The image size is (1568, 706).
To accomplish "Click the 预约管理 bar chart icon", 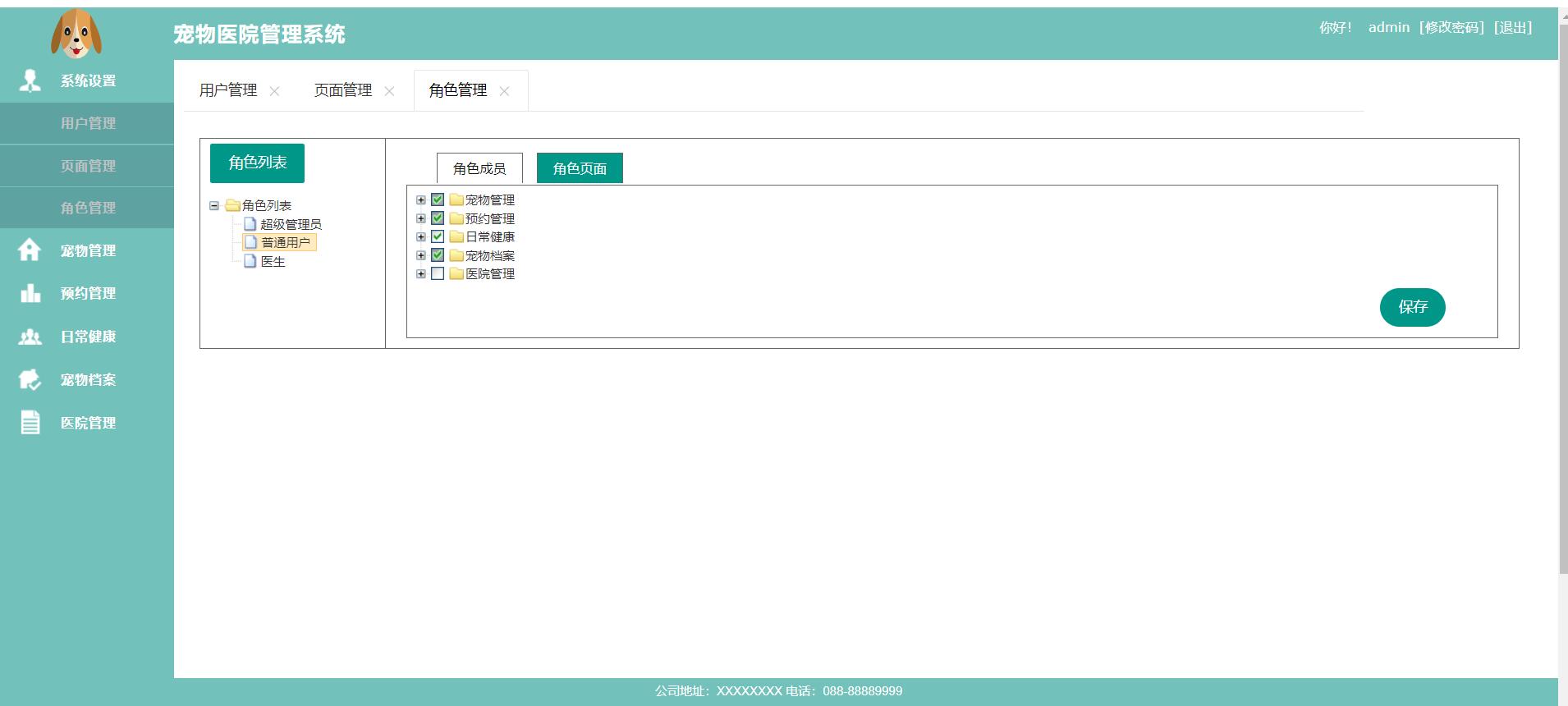I will point(30,293).
